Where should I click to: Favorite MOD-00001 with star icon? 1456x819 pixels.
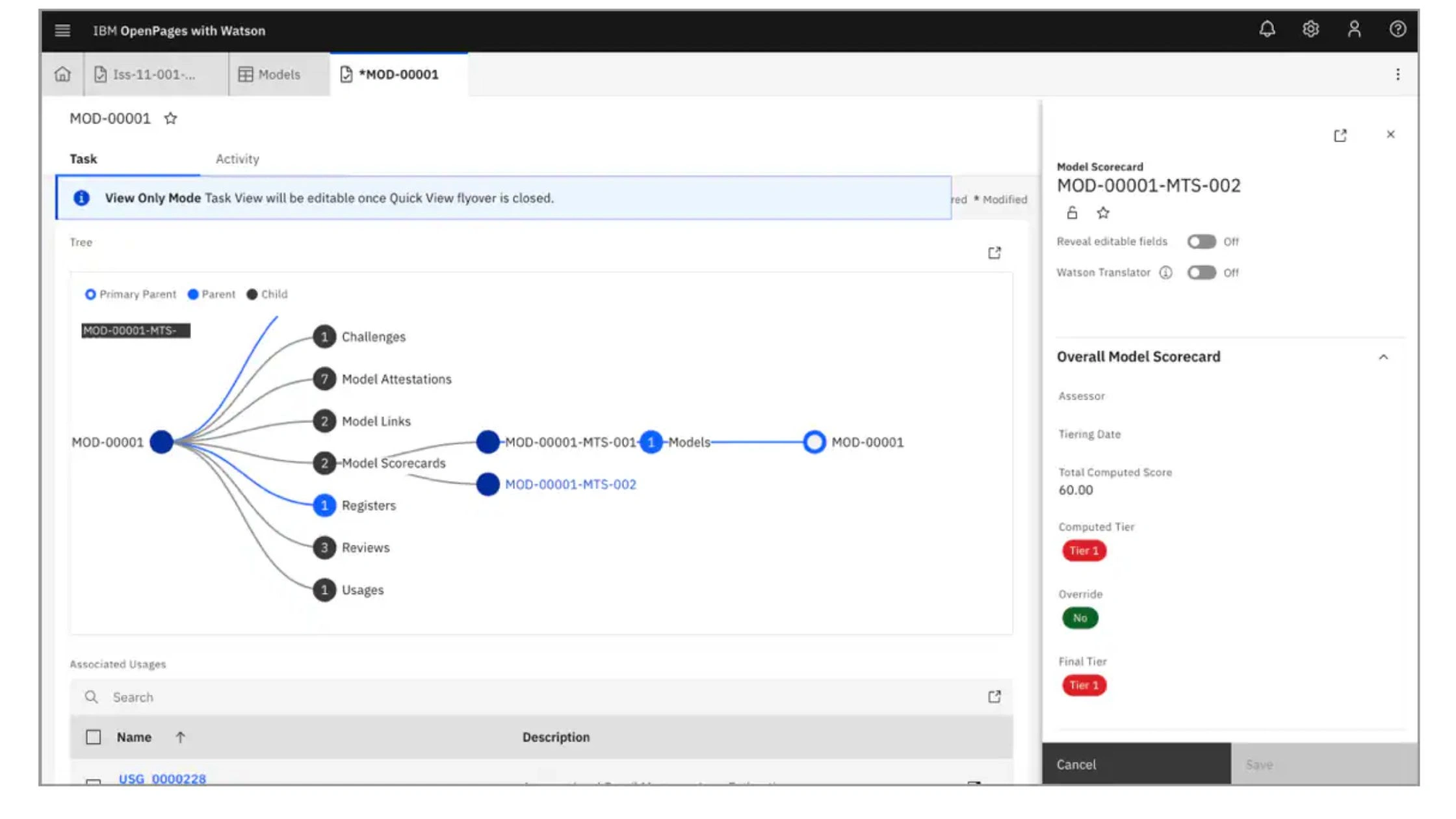170,118
